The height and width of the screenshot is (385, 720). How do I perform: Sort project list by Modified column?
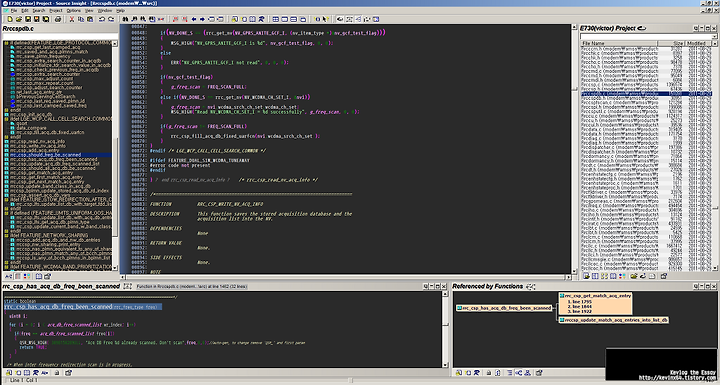point(698,43)
